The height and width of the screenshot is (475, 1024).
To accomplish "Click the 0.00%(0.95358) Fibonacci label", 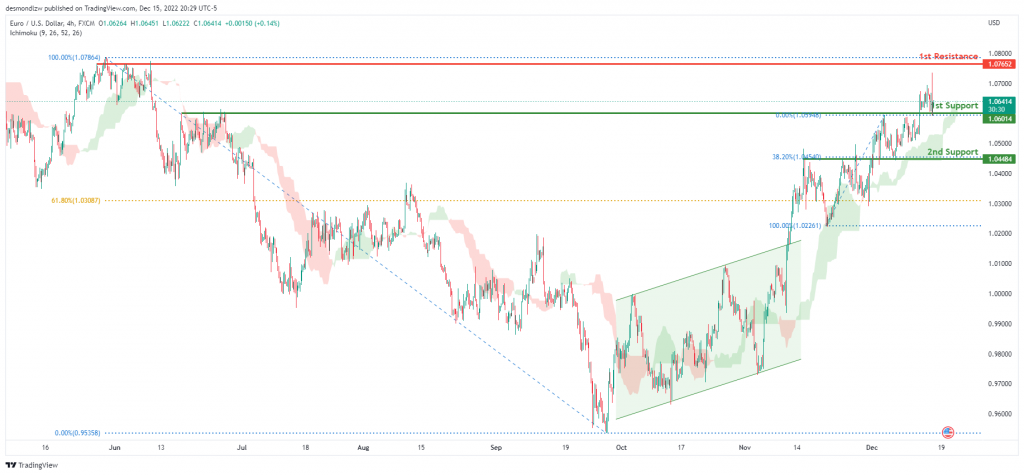I will (x=78, y=433).
